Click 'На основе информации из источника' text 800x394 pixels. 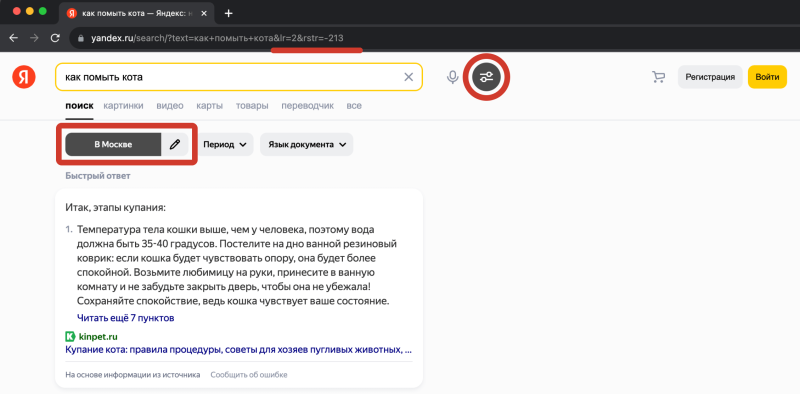(133, 375)
